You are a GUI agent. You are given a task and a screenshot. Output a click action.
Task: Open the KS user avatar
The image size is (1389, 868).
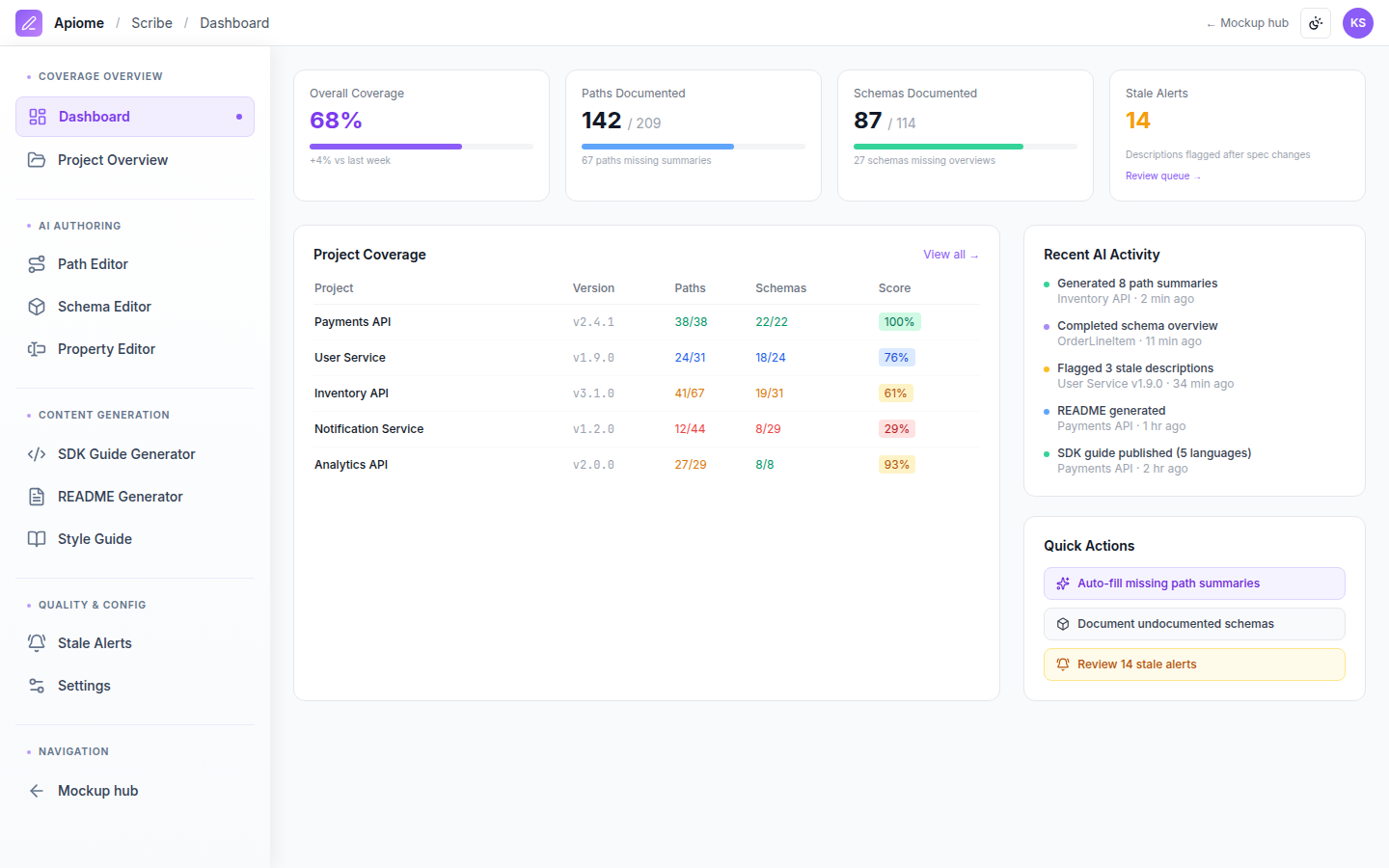[1358, 23]
